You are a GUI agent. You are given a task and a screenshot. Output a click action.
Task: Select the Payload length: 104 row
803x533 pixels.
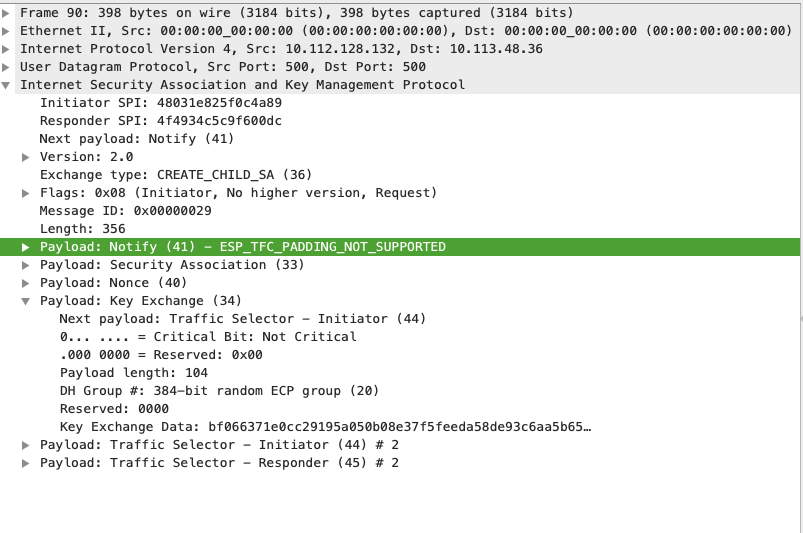tap(133, 373)
